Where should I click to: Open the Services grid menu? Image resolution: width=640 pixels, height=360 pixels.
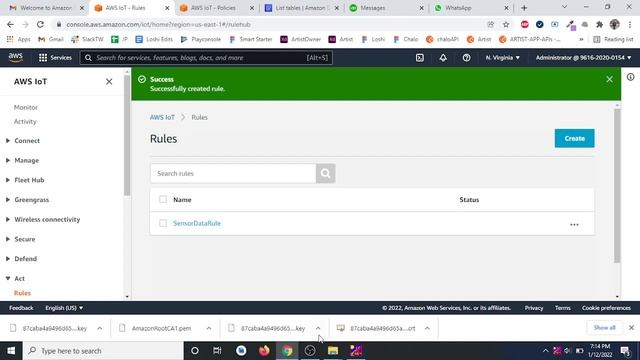[55, 58]
